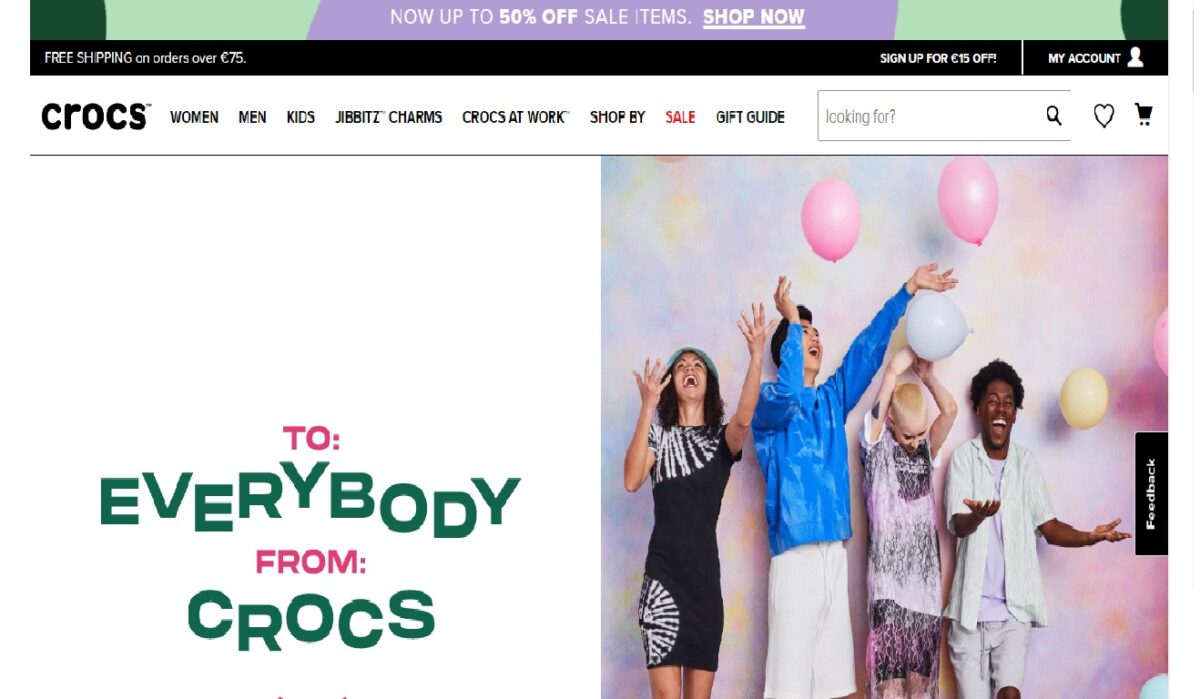Expand the Crocs at Work menu
The height and width of the screenshot is (699, 1200).
[516, 117]
